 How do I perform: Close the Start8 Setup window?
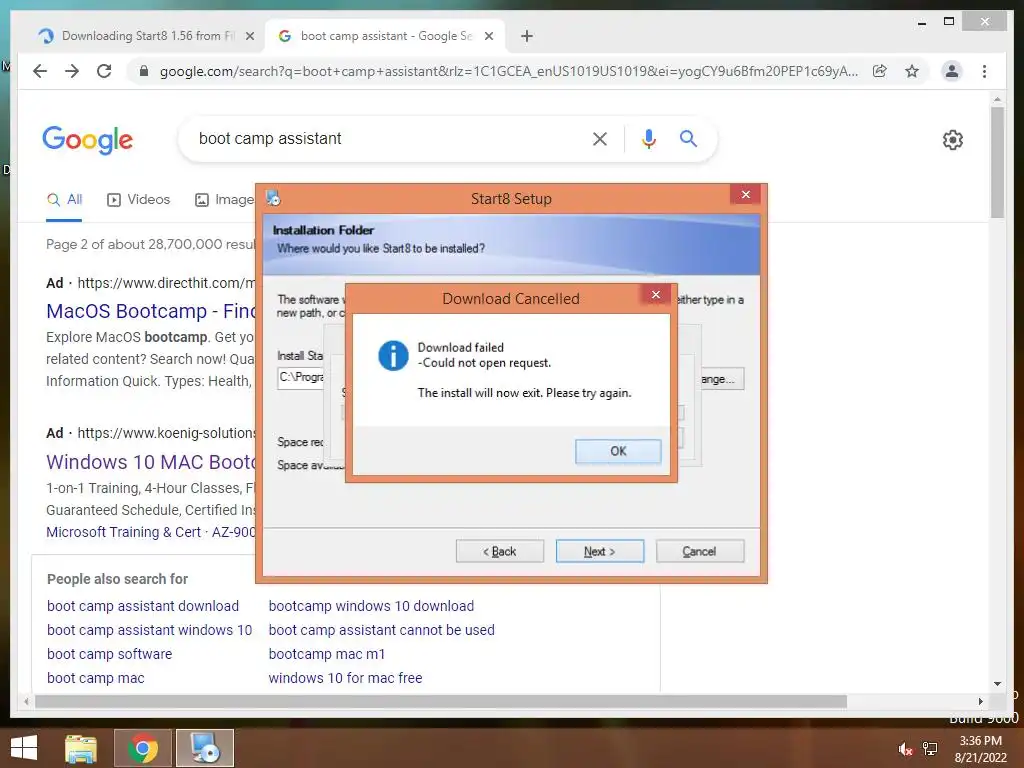[x=746, y=194]
